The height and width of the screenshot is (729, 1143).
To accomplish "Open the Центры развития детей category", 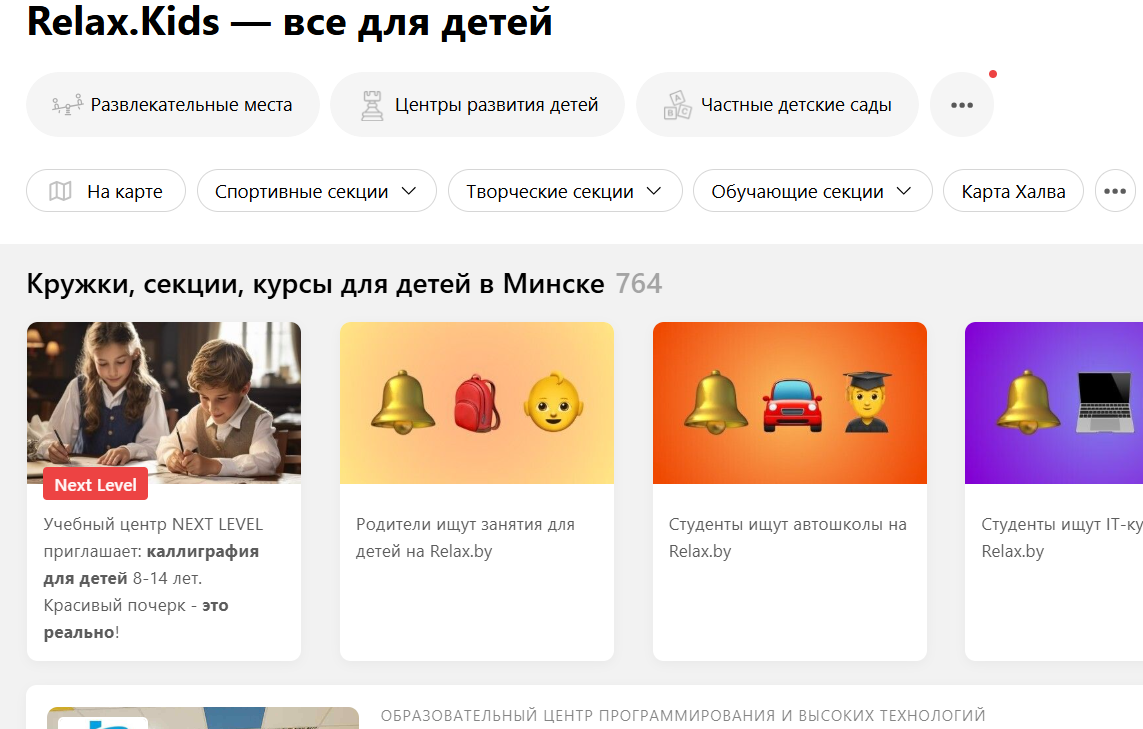I will (477, 104).
